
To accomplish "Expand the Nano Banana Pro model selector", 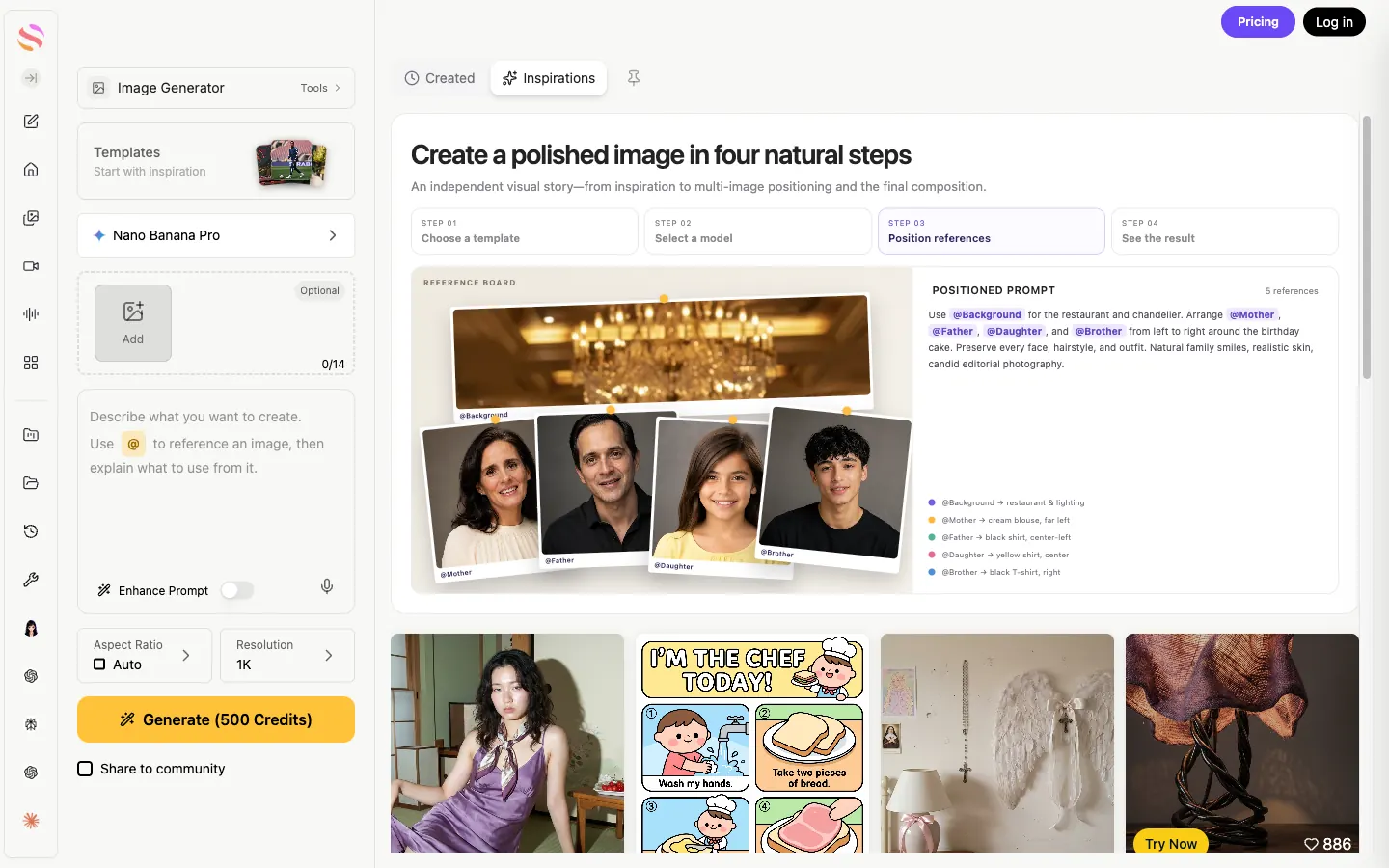I will coord(216,235).
